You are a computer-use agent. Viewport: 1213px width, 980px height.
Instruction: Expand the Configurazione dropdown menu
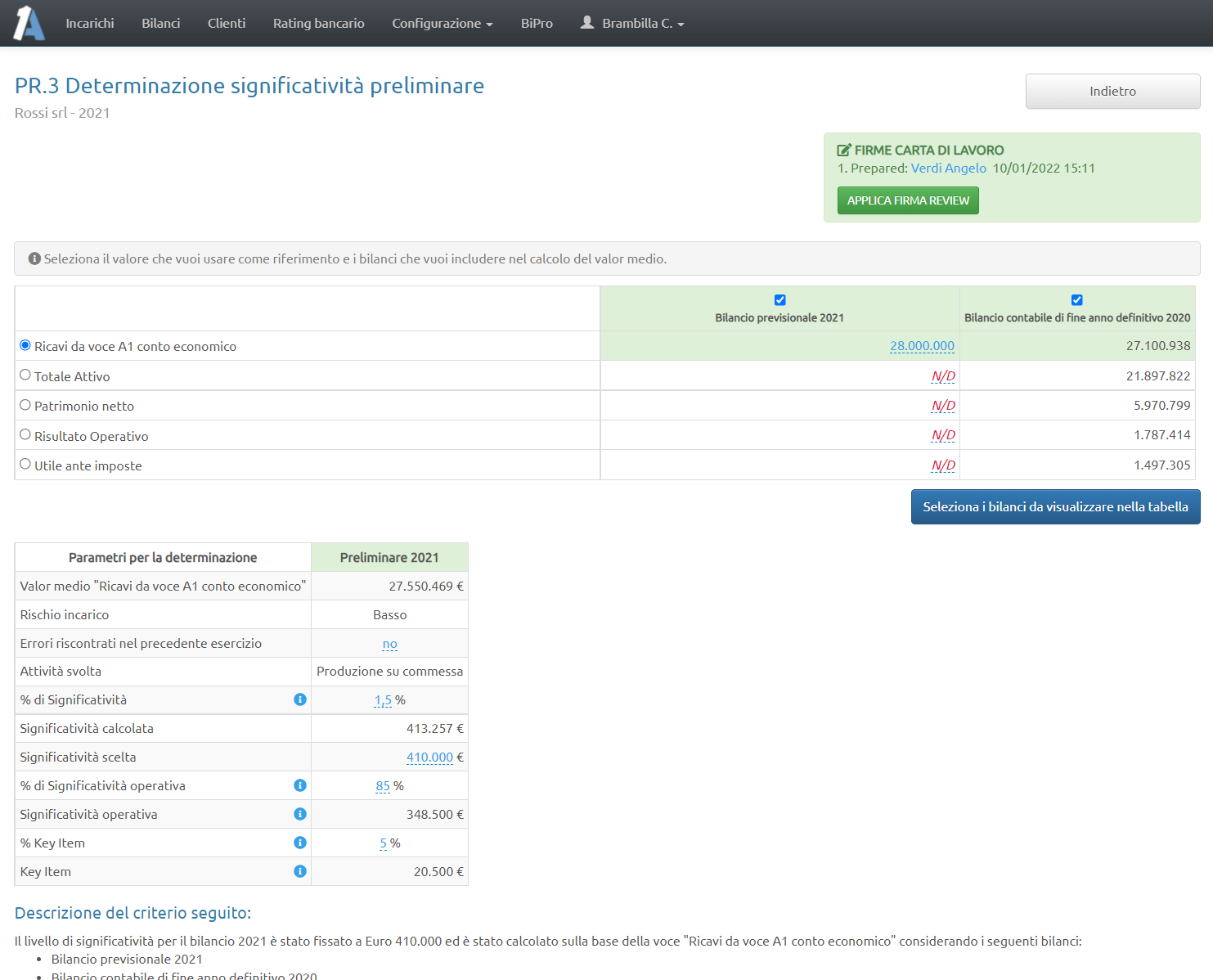click(x=442, y=24)
